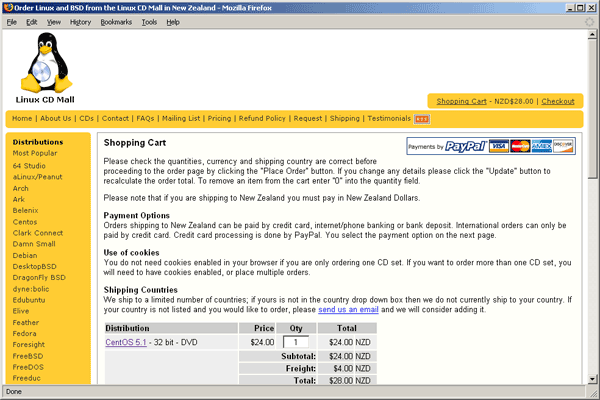Screen dimensions: 600x400
Task: Open Freeduc distribution link
Action: click(26, 379)
